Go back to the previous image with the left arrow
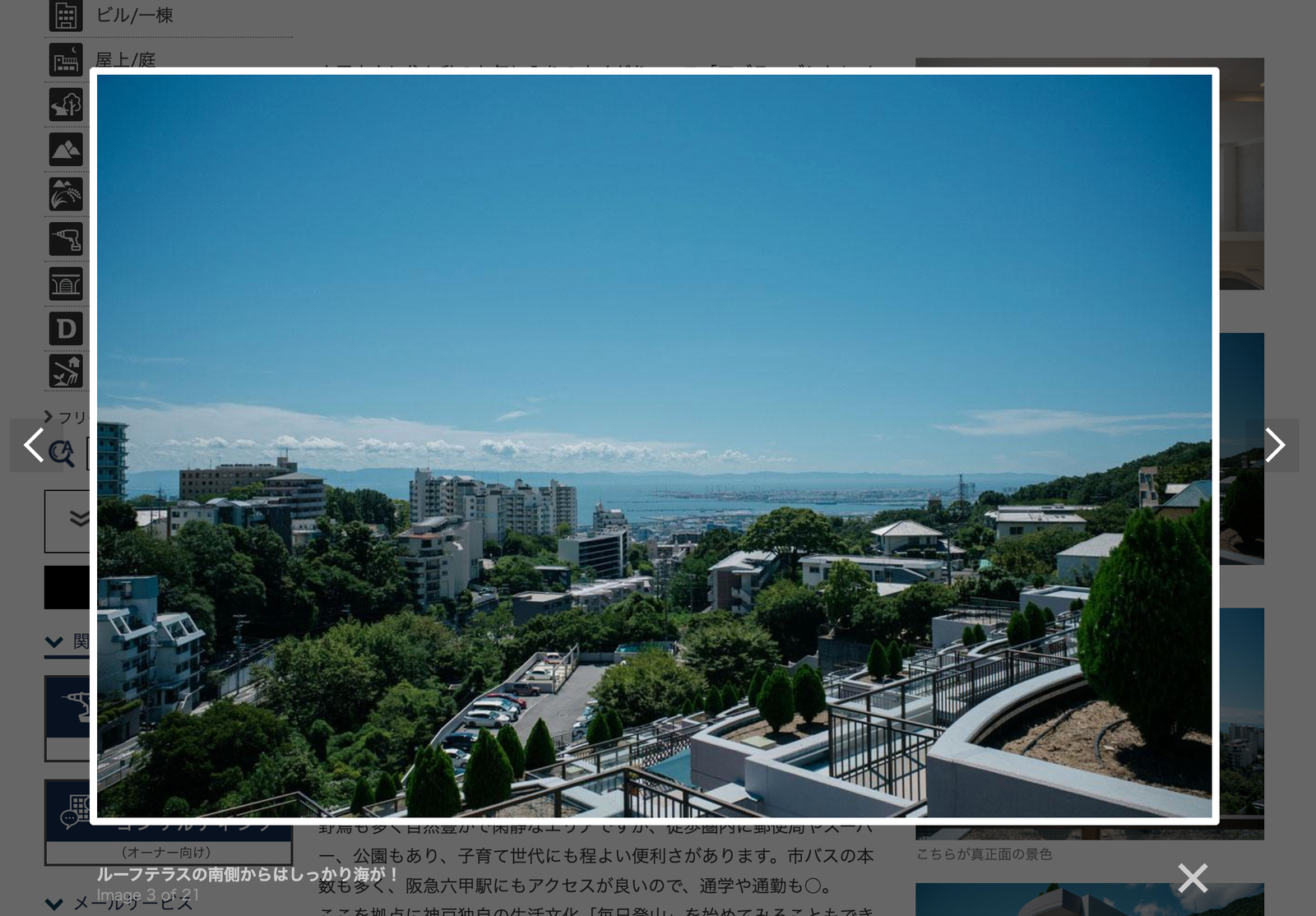The width and height of the screenshot is (1316, 916). click(x=35, y=445)
